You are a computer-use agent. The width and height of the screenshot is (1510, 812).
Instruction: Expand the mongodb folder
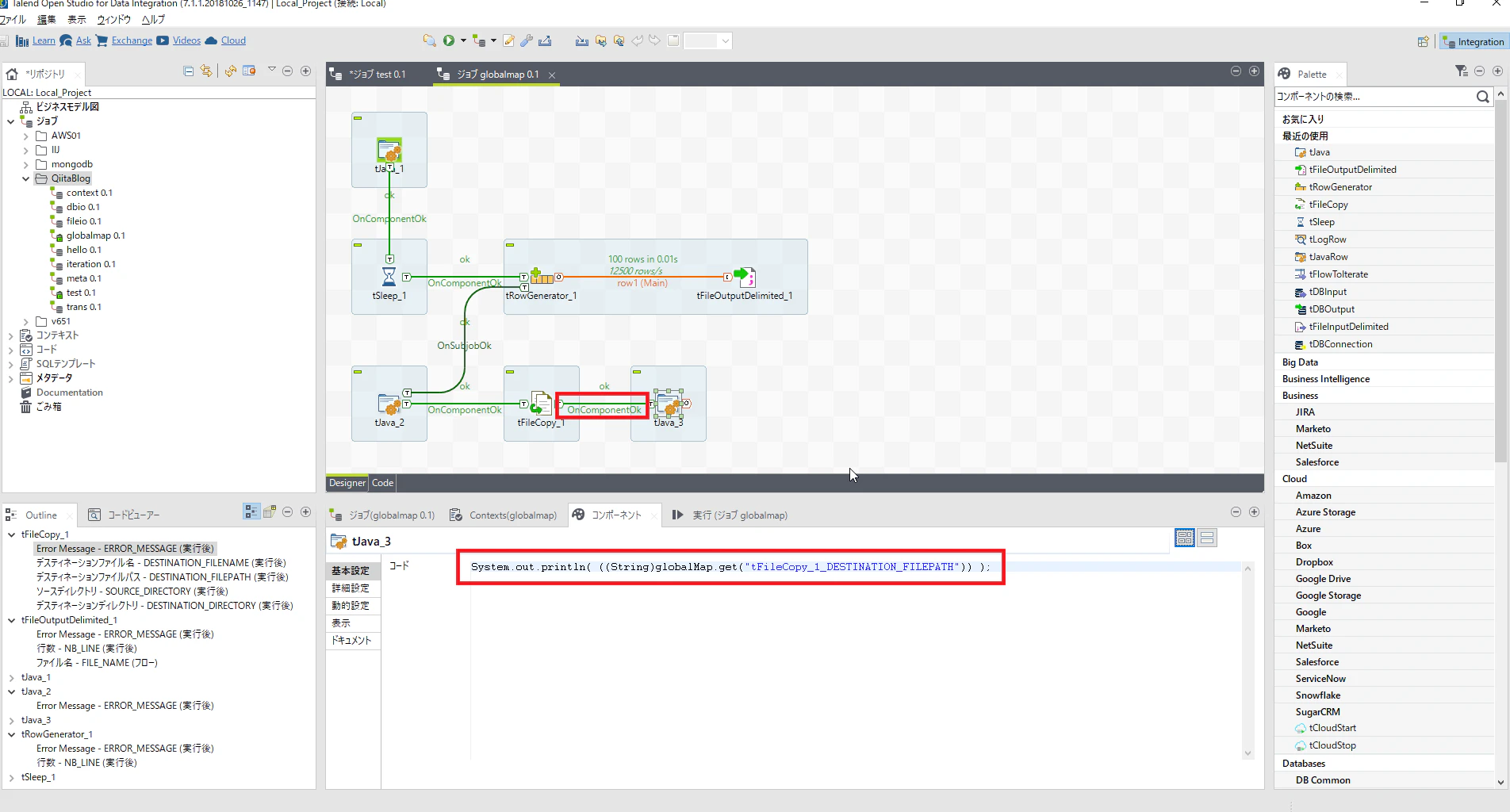pyautogui.click(x=26, y=165)
